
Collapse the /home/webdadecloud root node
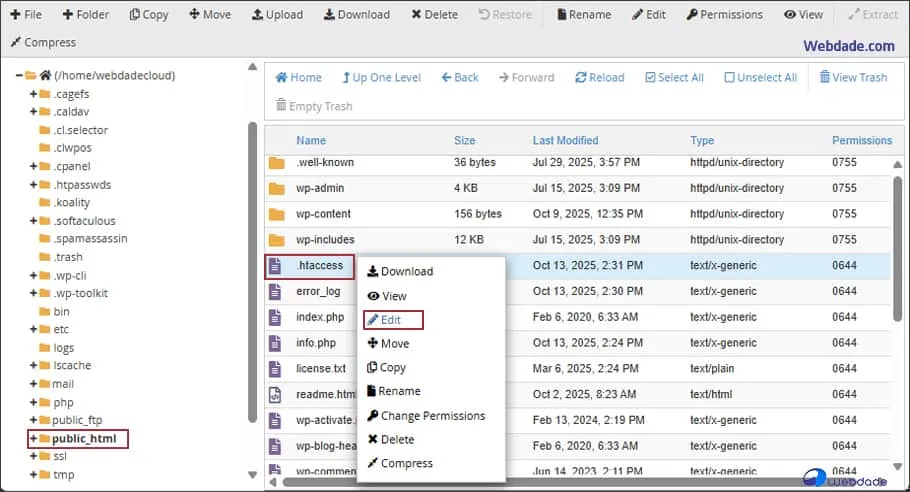[x=19, y=76]
